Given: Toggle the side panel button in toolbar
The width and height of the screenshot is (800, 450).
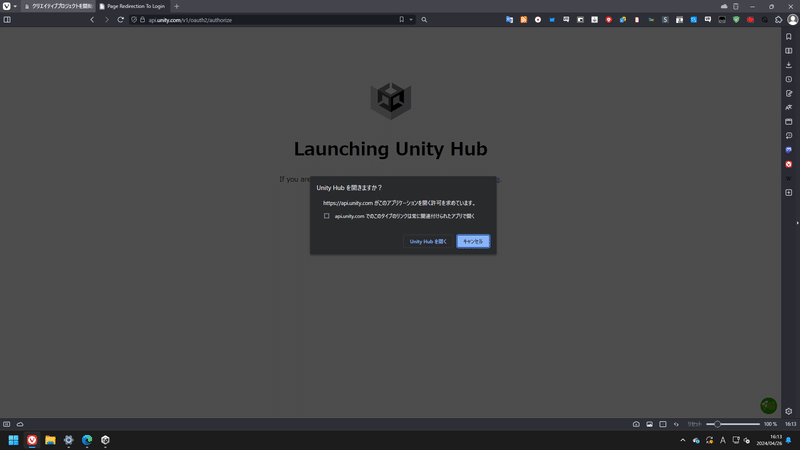Looking at the screenshot, I should [x=7, y=20].
